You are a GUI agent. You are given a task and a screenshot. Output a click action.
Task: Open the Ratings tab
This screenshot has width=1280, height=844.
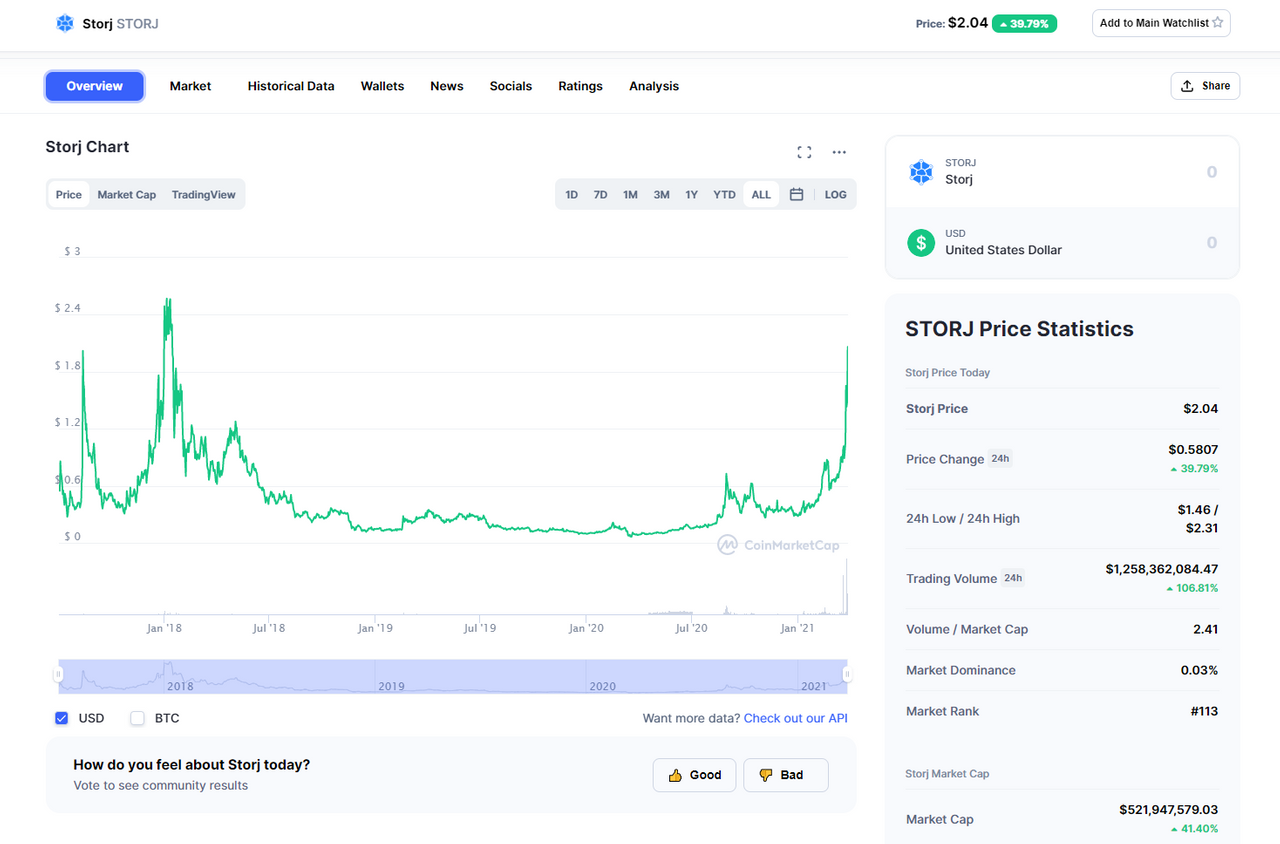(x=580, y=86)
